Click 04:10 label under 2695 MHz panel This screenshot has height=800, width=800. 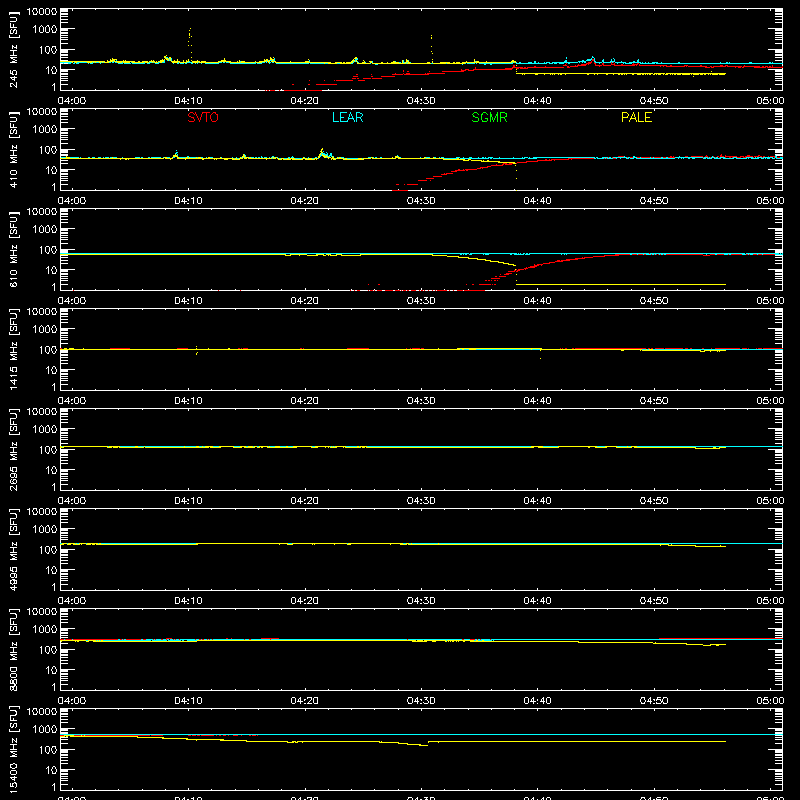(188, 501)
